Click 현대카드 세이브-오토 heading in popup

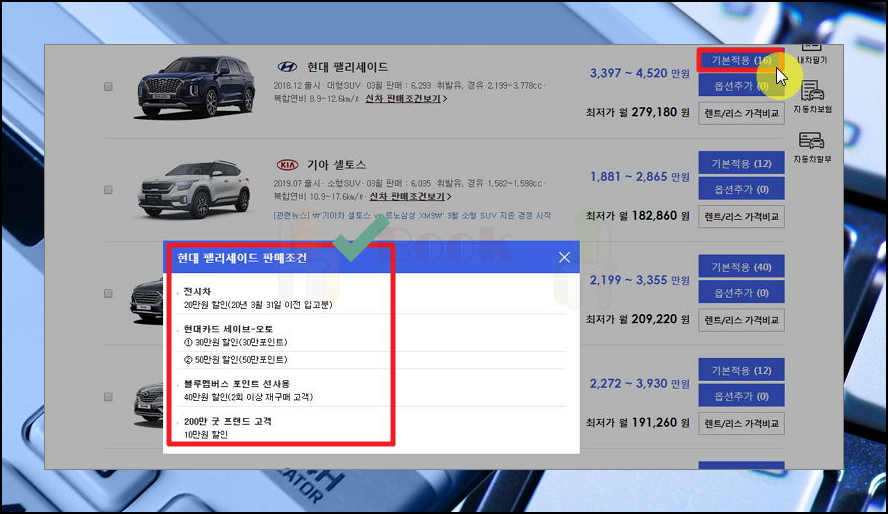click(x=228, y=329)
